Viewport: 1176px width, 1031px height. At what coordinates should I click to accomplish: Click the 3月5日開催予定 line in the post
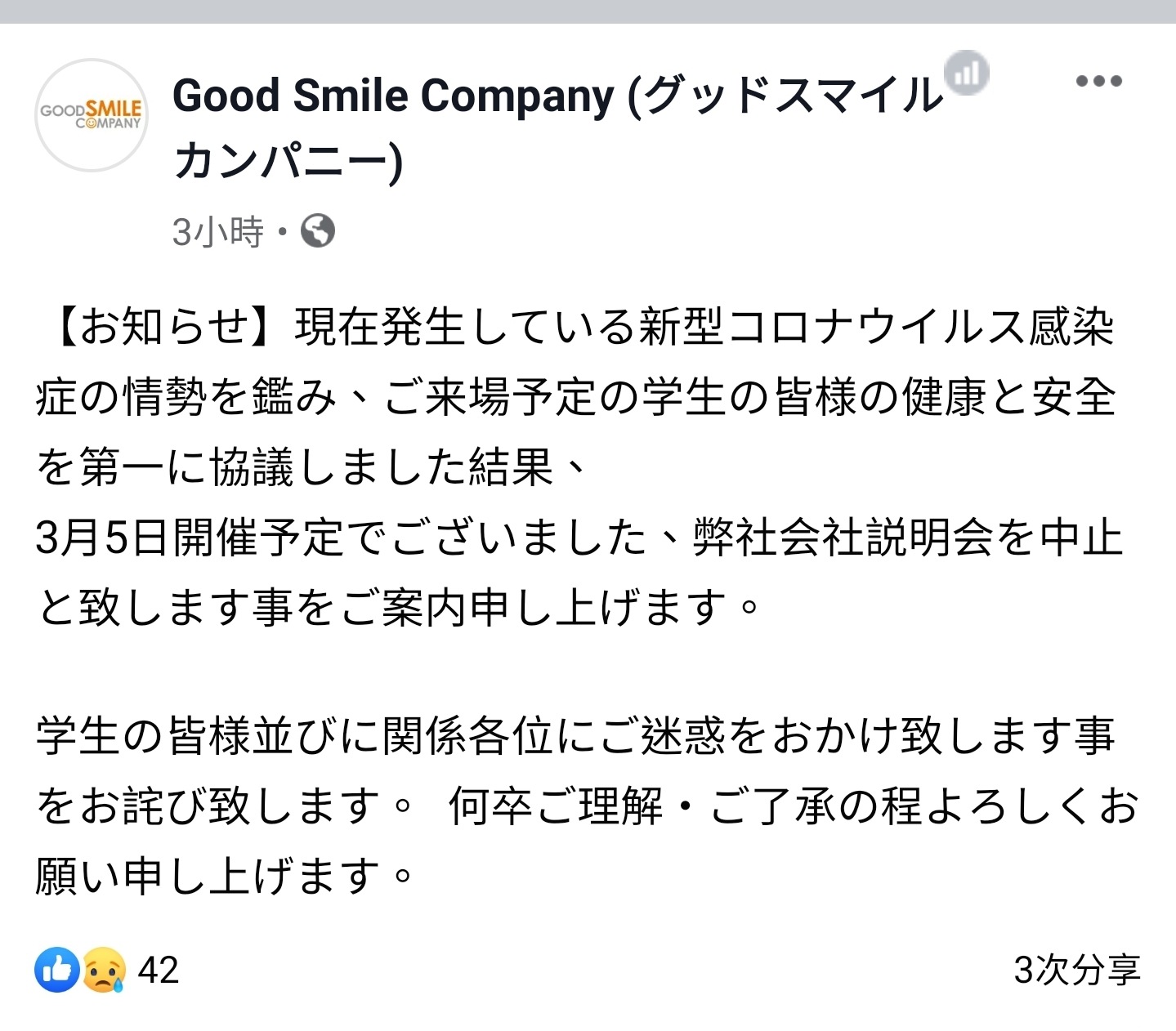pos(579,538)
